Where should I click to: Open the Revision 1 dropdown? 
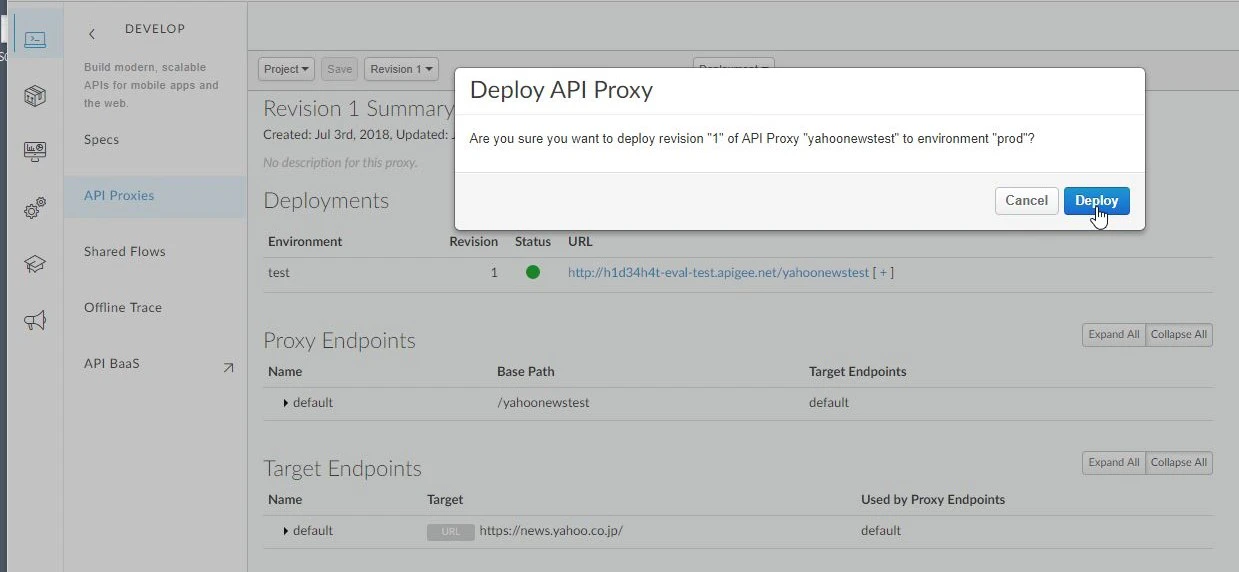coord(402,69)
